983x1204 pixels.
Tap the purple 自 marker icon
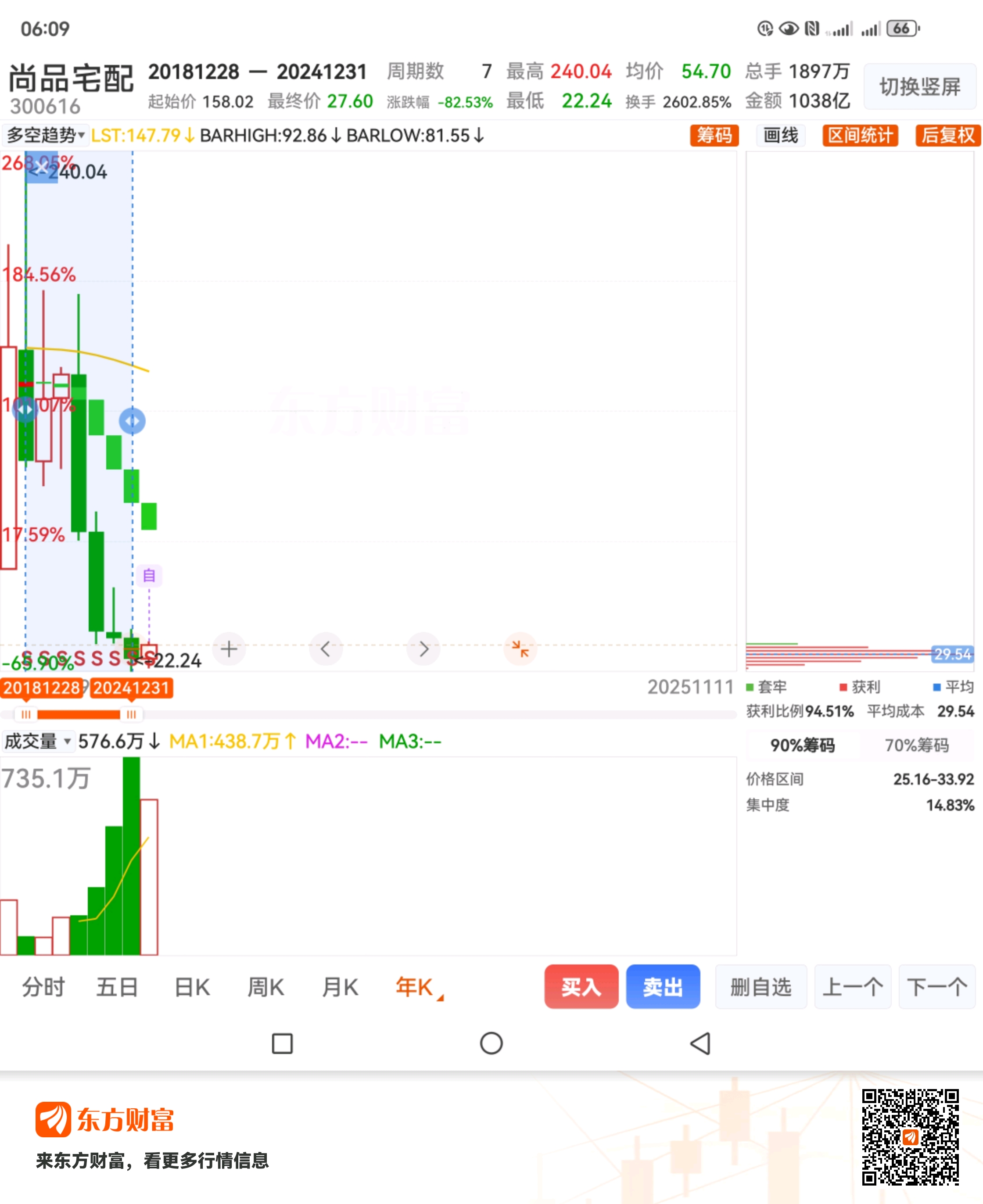[149, 576]
